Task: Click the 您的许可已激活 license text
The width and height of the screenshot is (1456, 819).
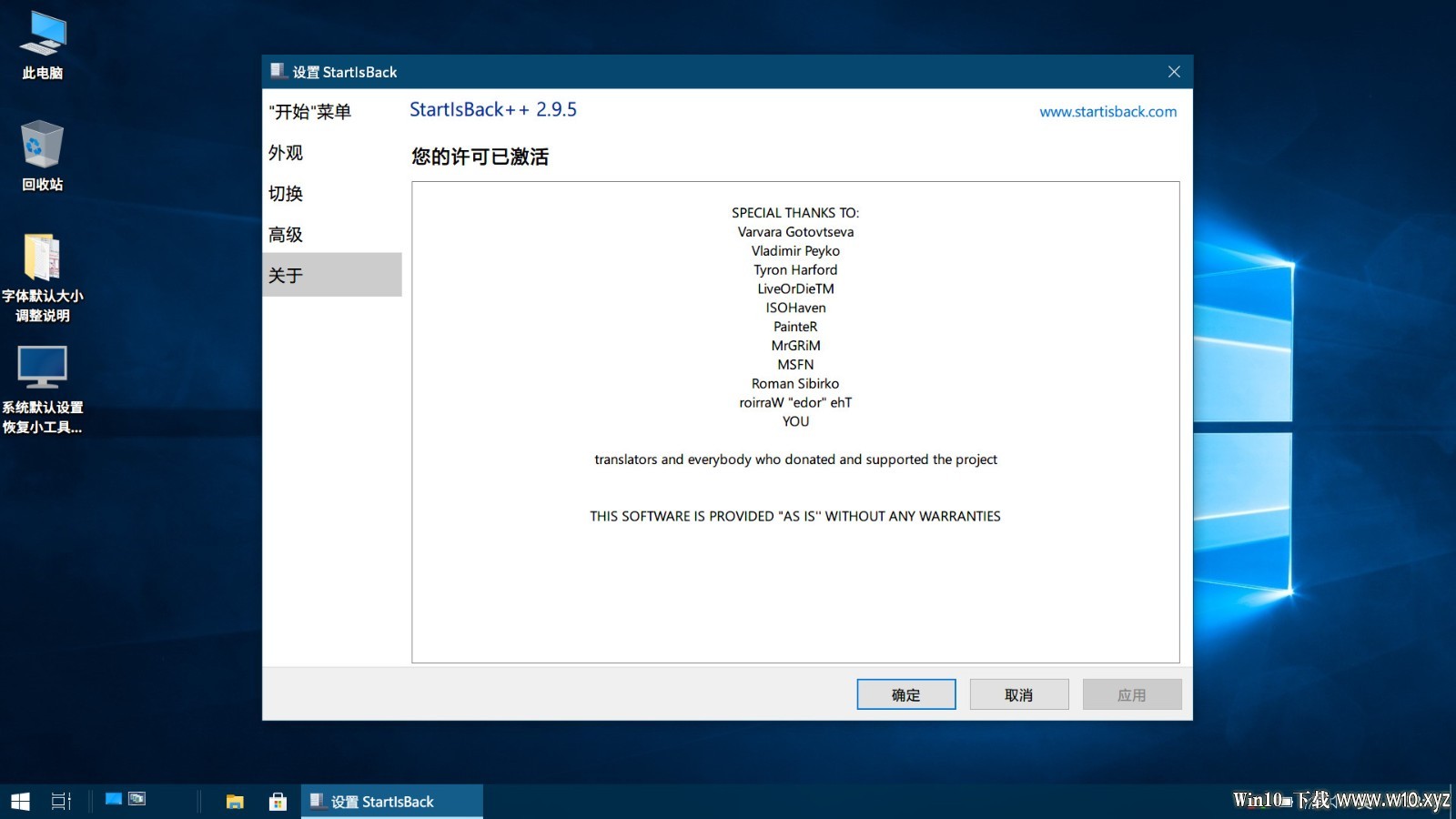Action: (480, 157)
